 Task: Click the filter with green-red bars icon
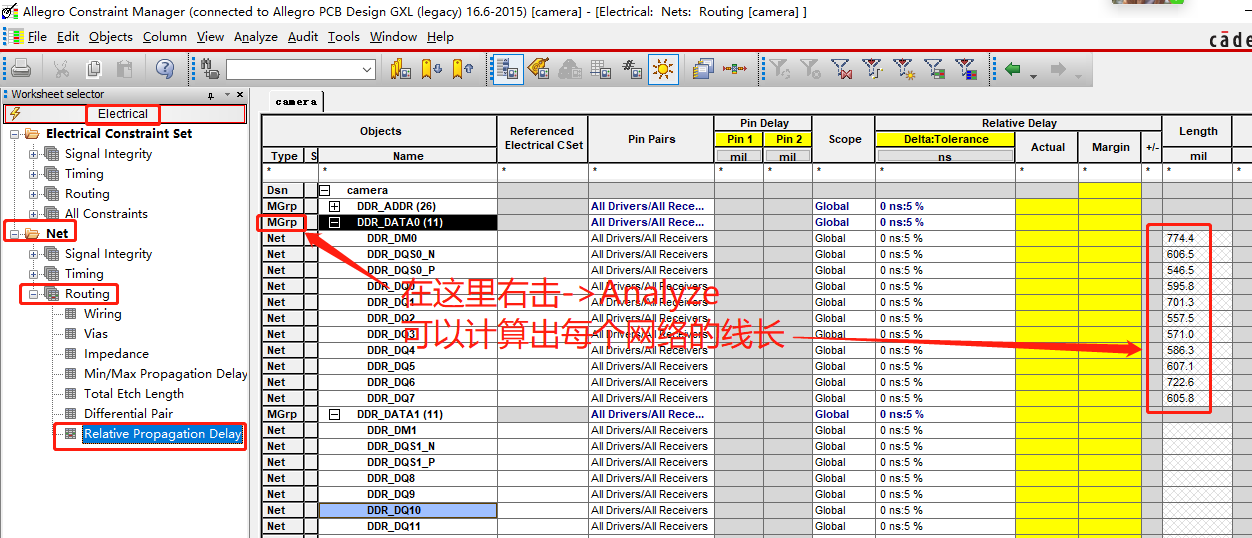click(x=935, y=69)
